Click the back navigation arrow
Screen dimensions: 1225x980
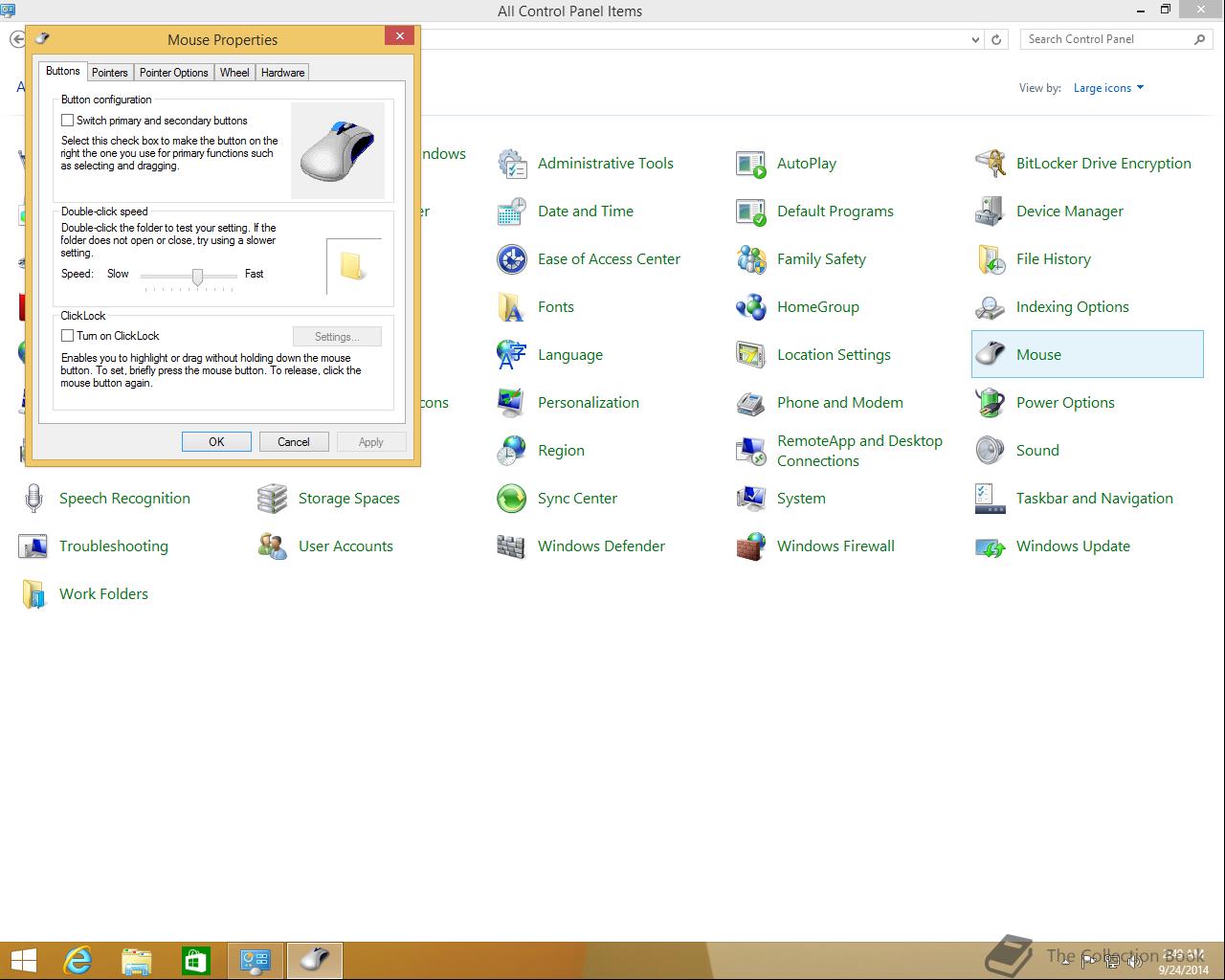17,40
